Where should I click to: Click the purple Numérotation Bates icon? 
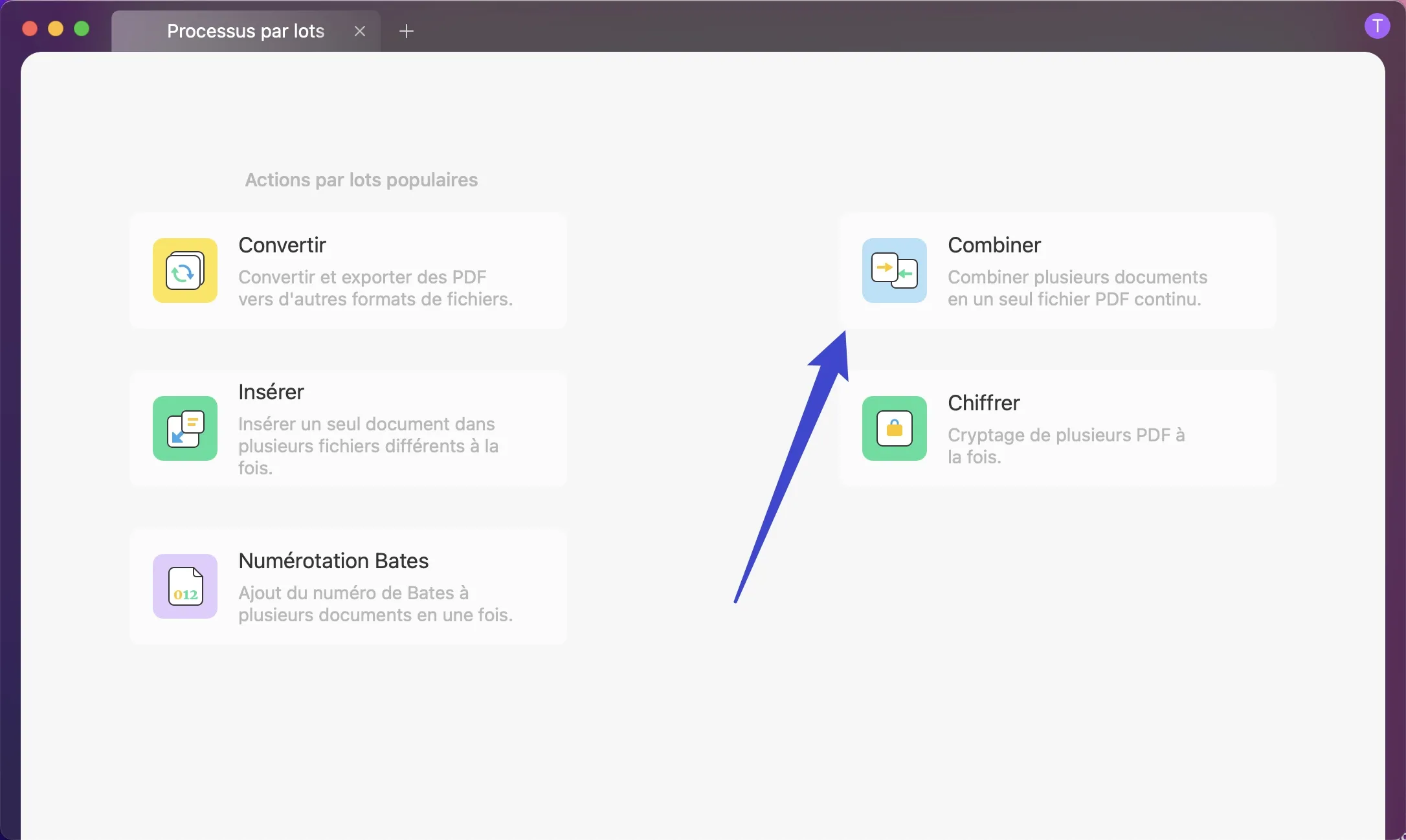tap(185, 586)
